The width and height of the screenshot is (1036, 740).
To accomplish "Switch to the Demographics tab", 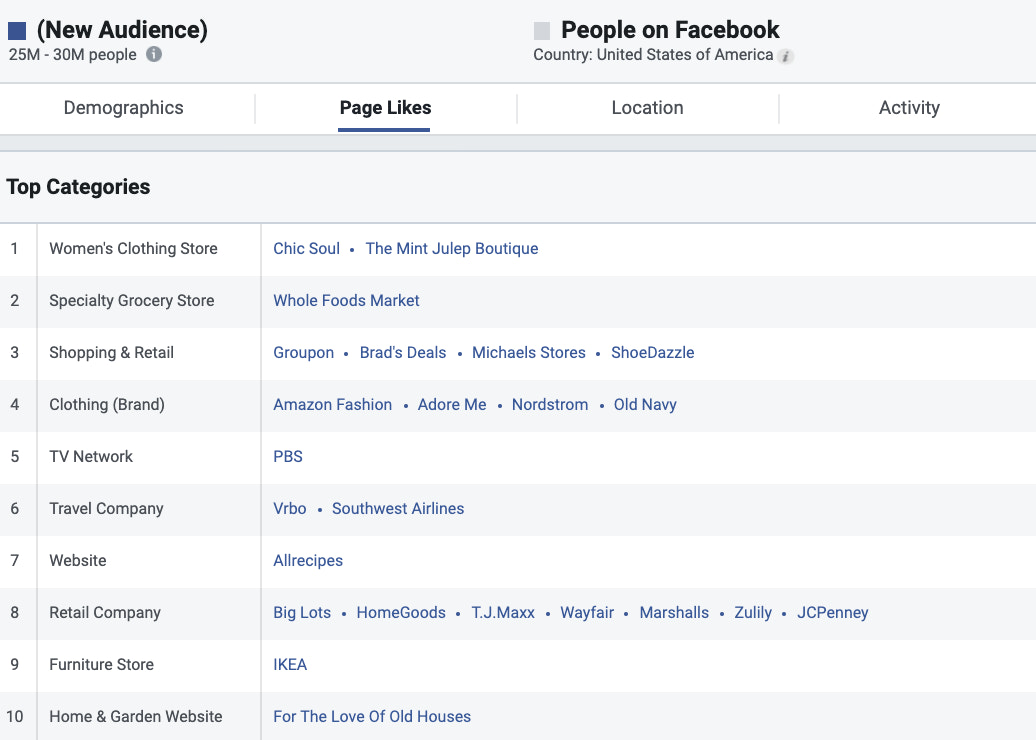I will click(x=123, y=107).
